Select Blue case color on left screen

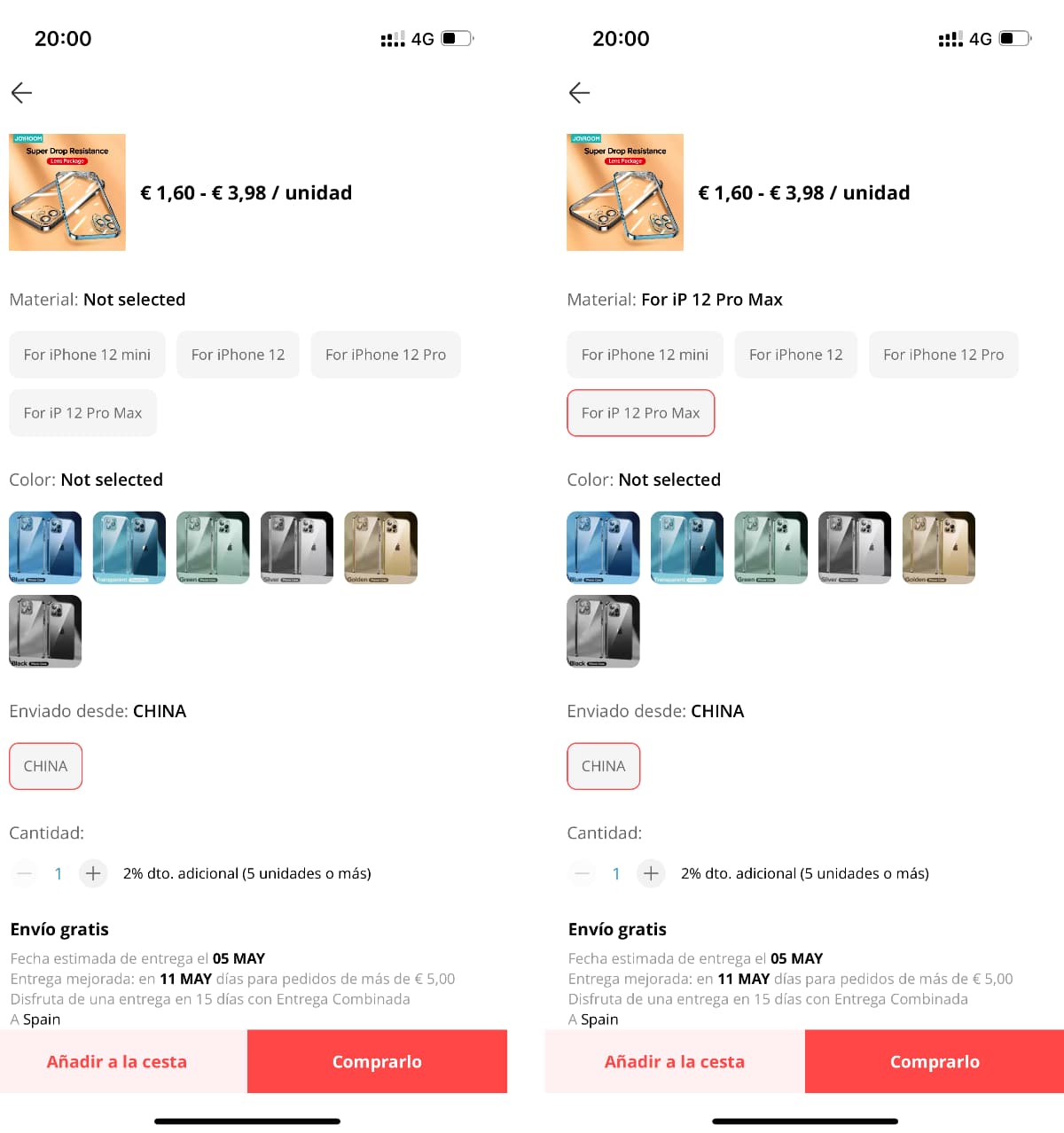(x=45, y=547)
